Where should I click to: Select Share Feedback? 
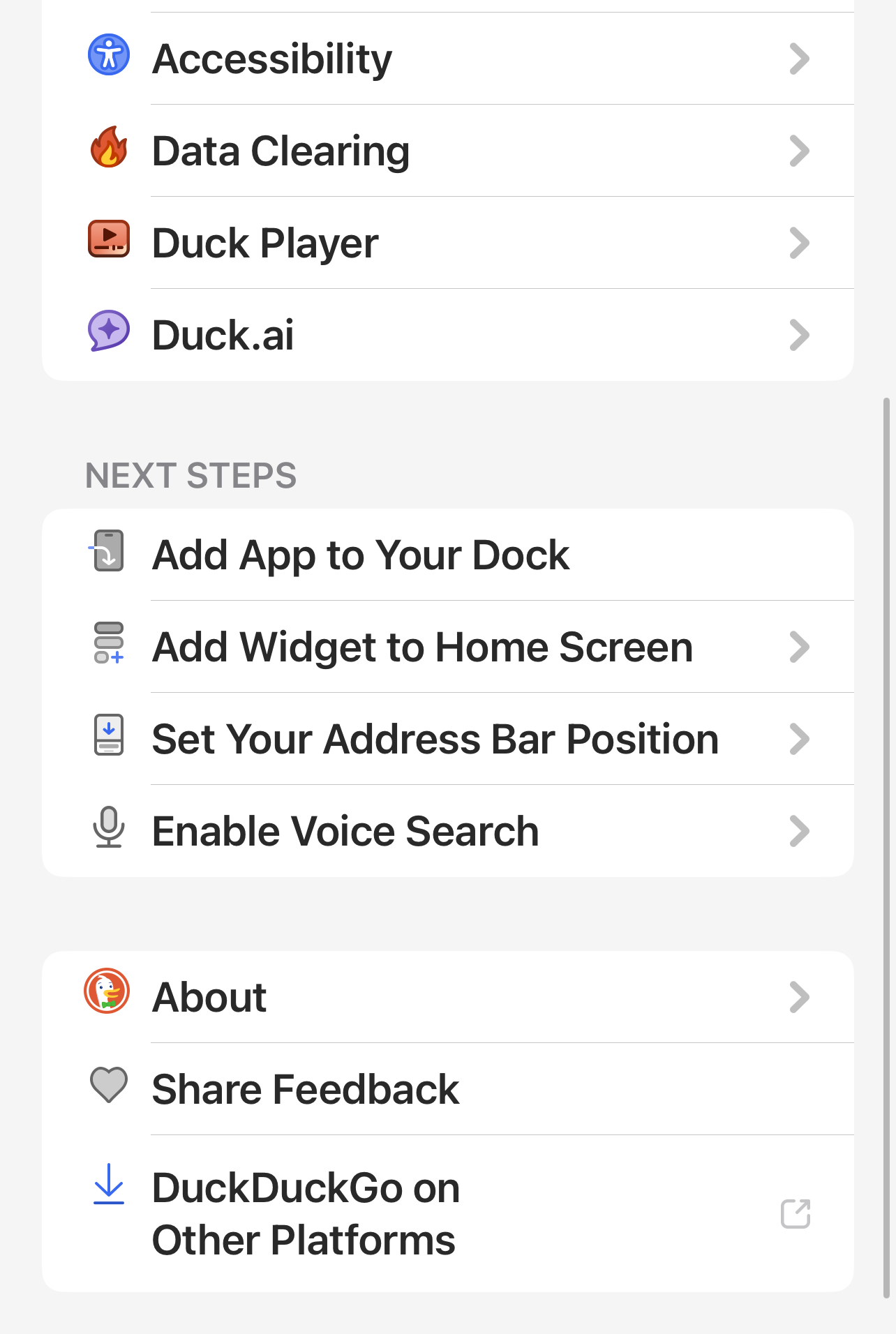tap(448, 1089)
